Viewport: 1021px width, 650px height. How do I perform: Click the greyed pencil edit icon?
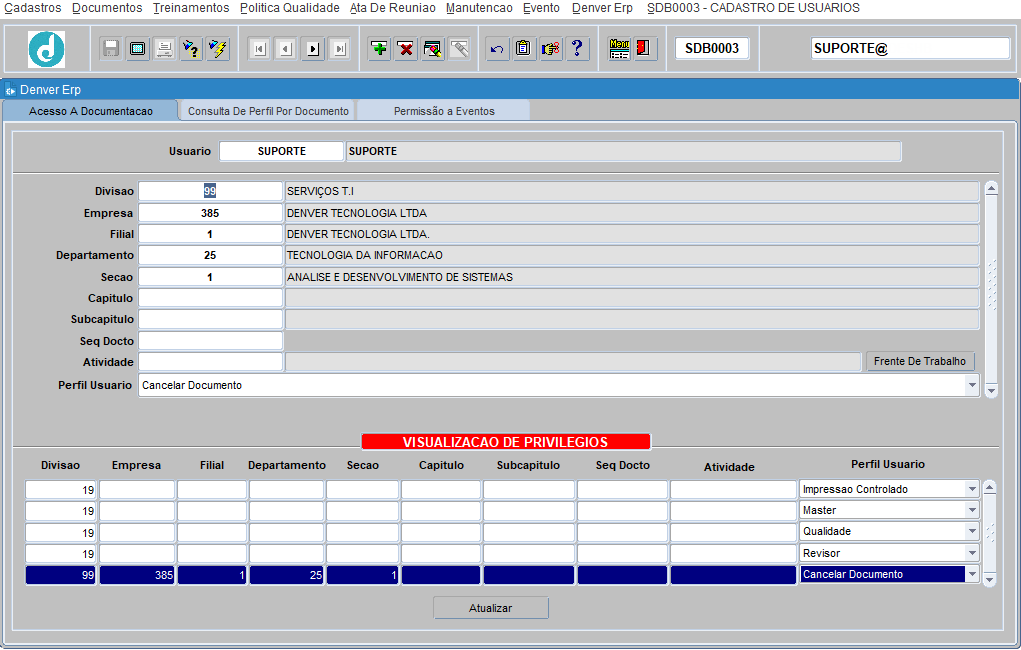pyautogui.click(x=459, y=49)
